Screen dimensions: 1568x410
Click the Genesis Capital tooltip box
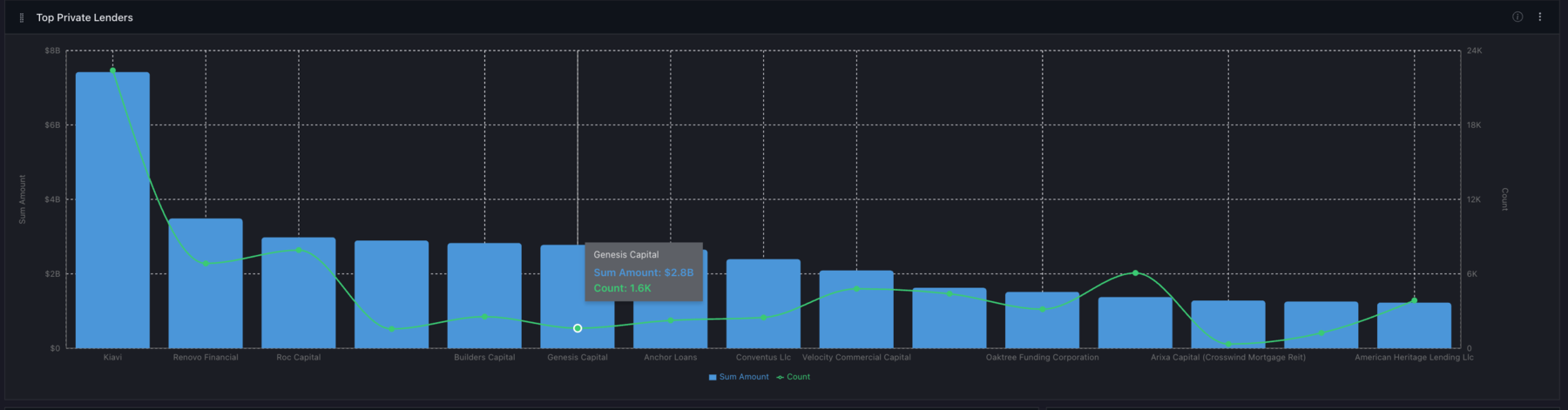(x=644, y=272)
